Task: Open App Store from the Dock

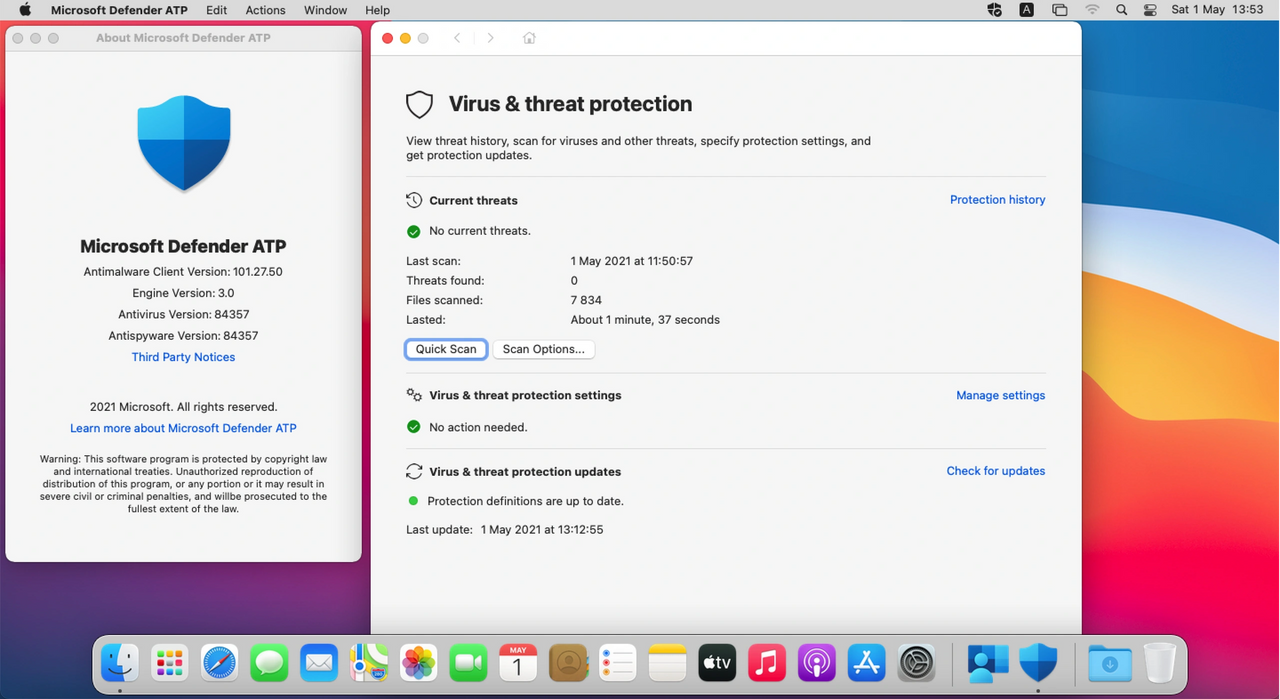Action: click(866, 662)
